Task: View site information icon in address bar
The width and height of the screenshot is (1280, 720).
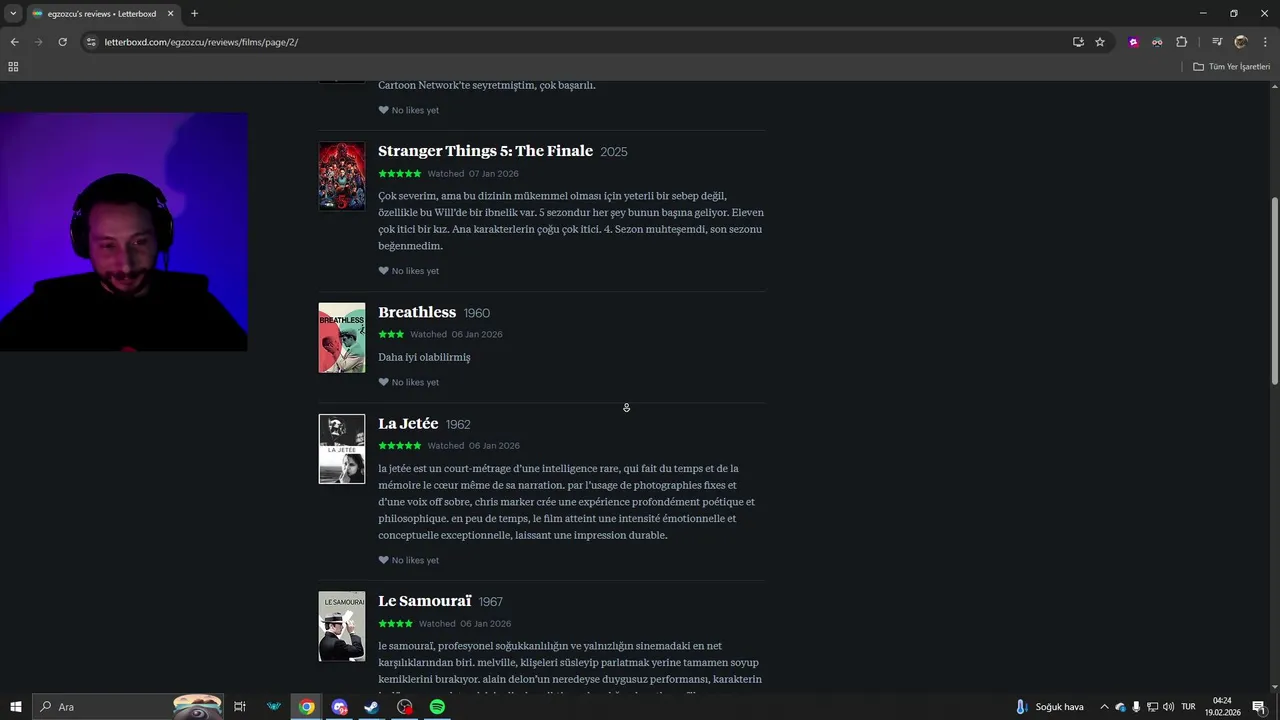Action: 91,42
